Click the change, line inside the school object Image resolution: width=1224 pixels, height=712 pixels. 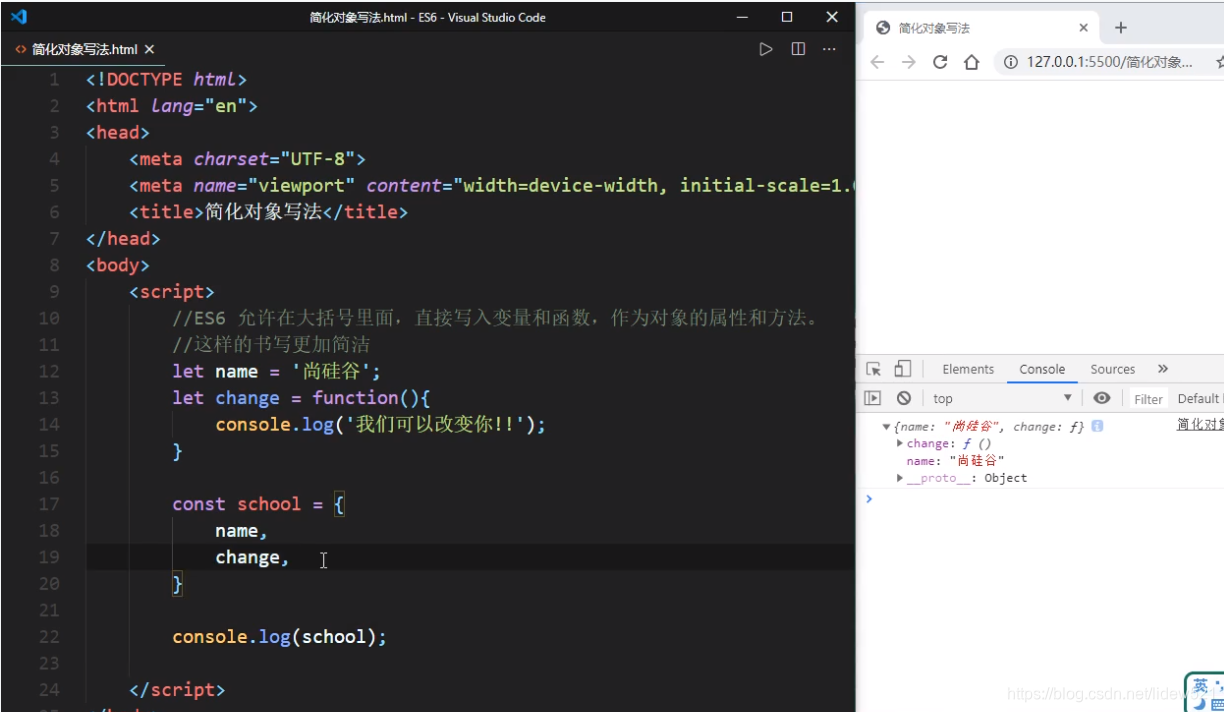(x=252, y=557)
